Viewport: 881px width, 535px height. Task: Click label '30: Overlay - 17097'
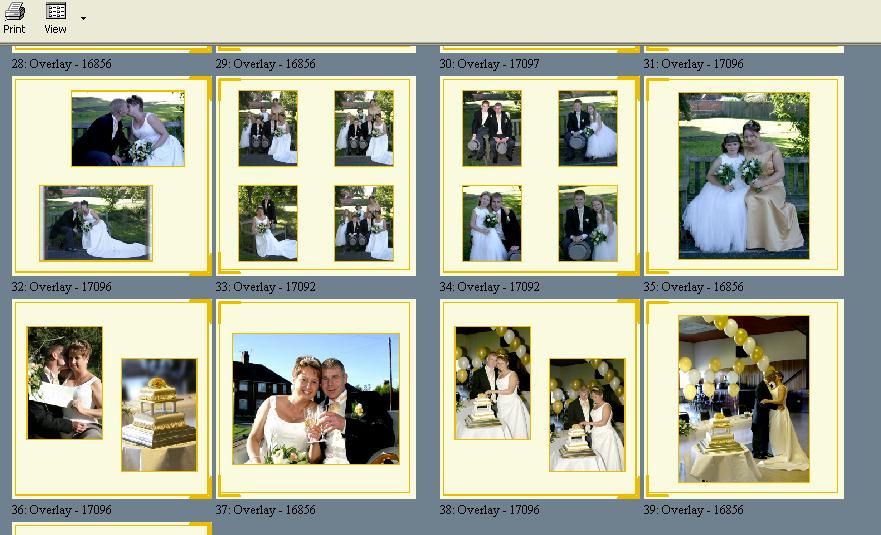click(x=489, y=64)
